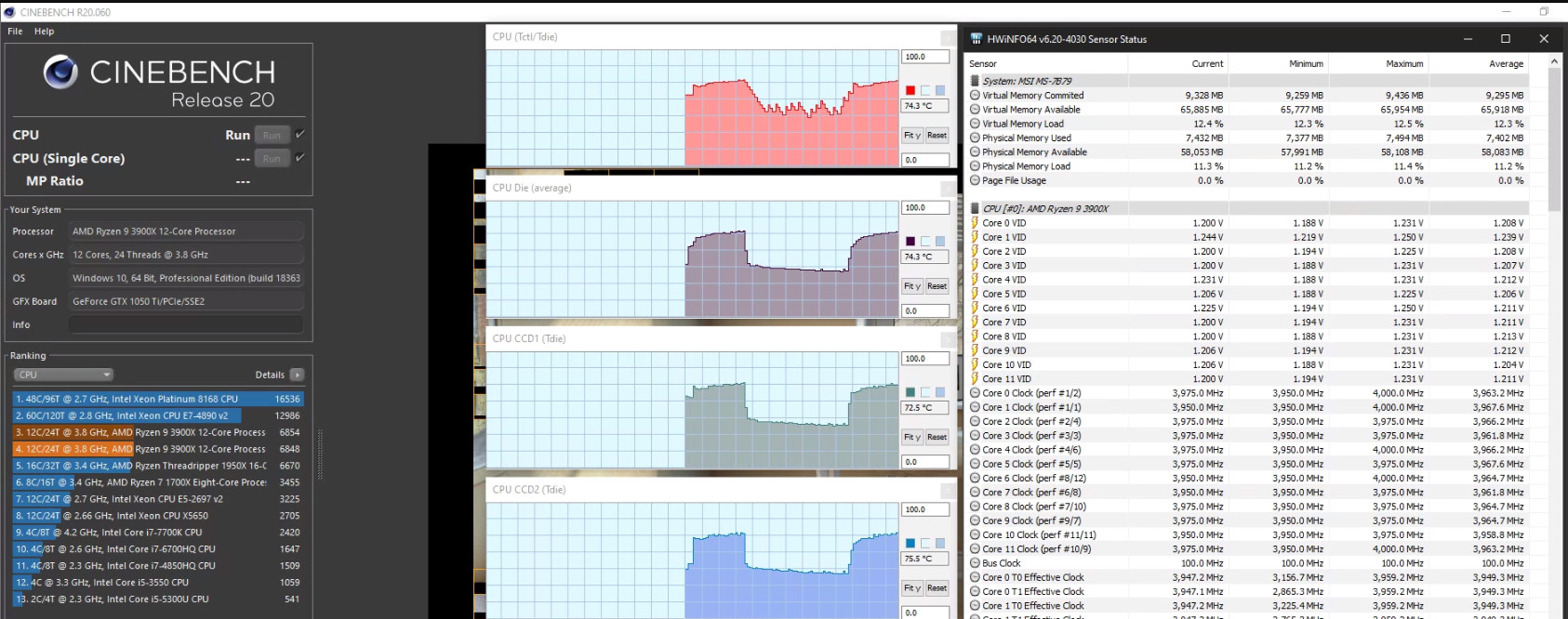Click the Minimum column header in HWiNFO
The width and height of the screenshot is (1568, 619).
tap(1278, 64)
